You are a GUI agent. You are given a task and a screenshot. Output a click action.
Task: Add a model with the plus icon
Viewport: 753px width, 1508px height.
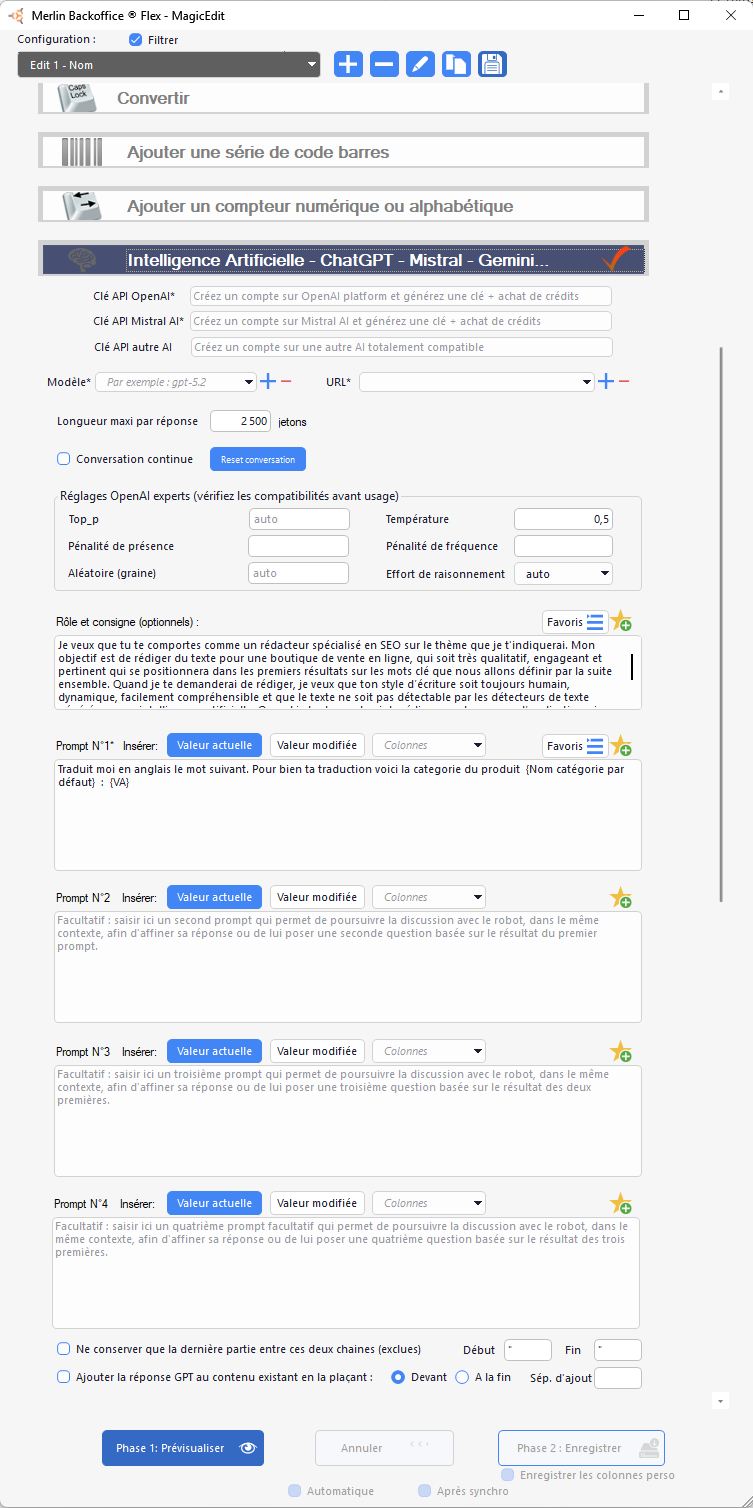coord(268,382)
